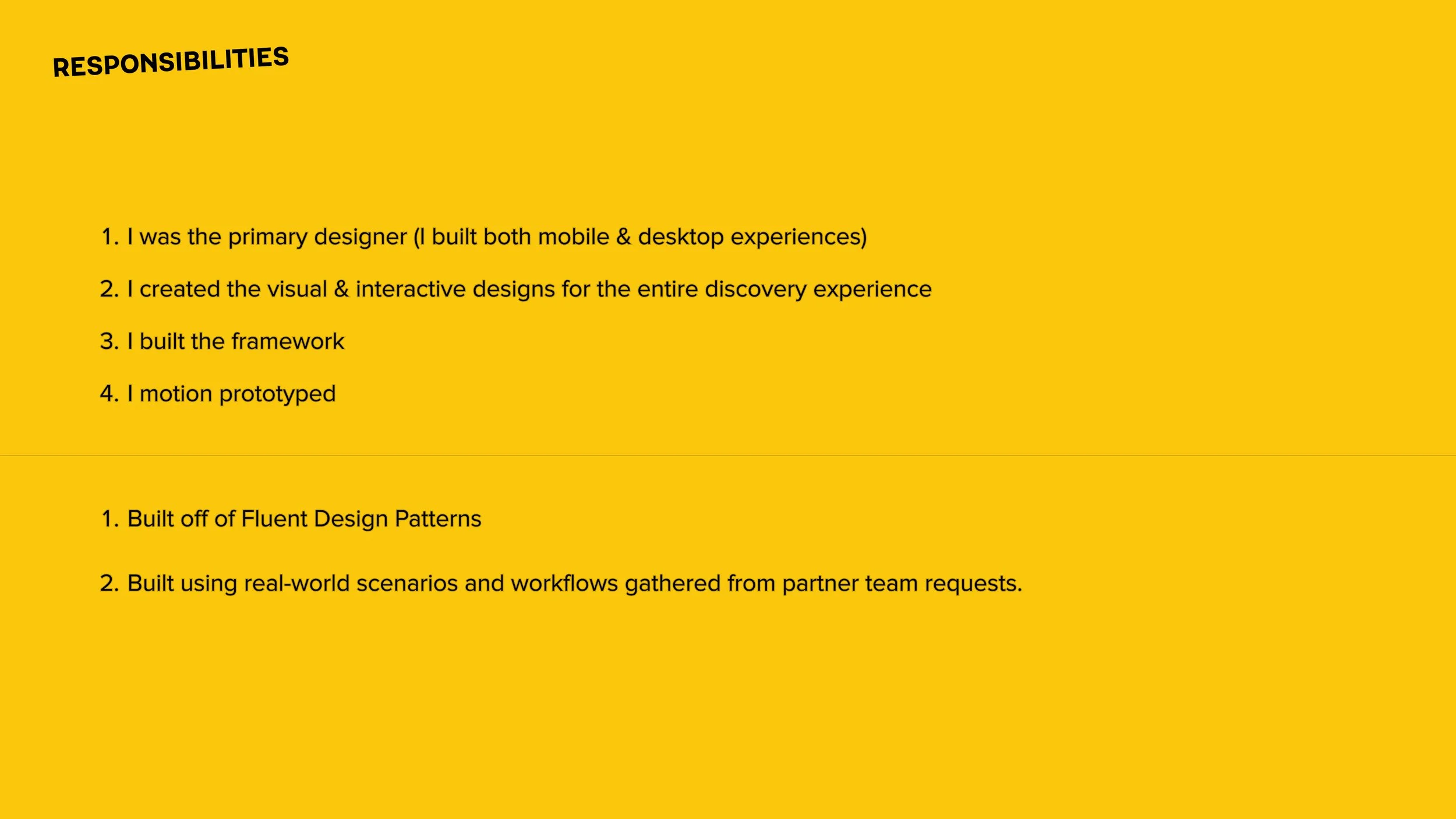
Task: Click the ampersand in 'visual & interactive'
Action: coord(342,290)
